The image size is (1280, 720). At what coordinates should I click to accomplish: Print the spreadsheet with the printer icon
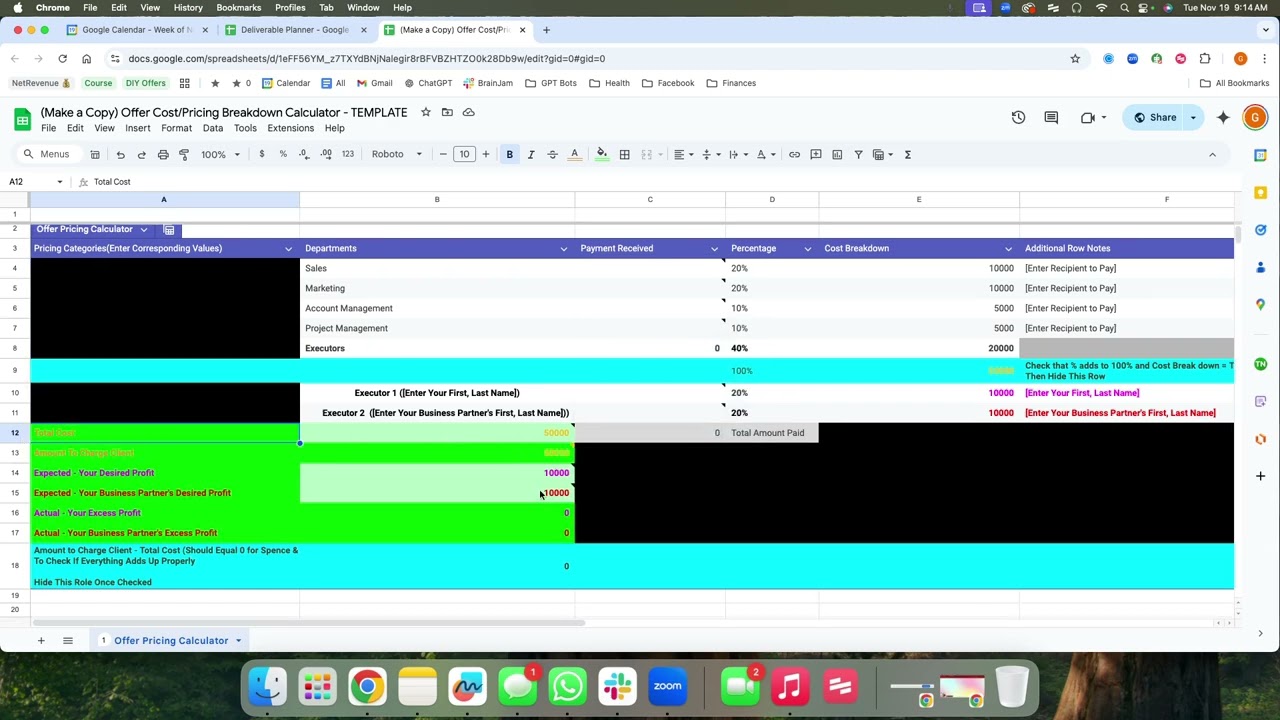coord(163,154)
